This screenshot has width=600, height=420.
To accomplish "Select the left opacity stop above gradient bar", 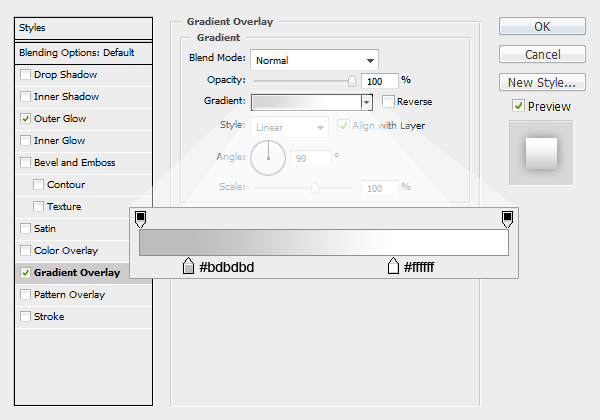I will coord(140,219).
